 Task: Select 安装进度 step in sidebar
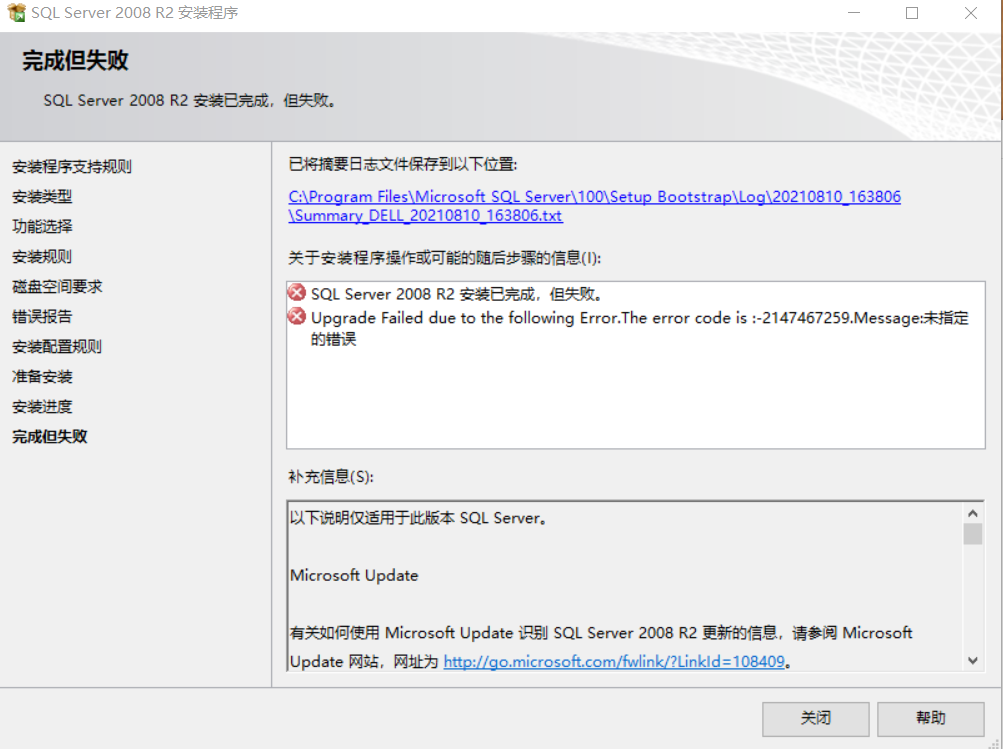pos(42,407)
